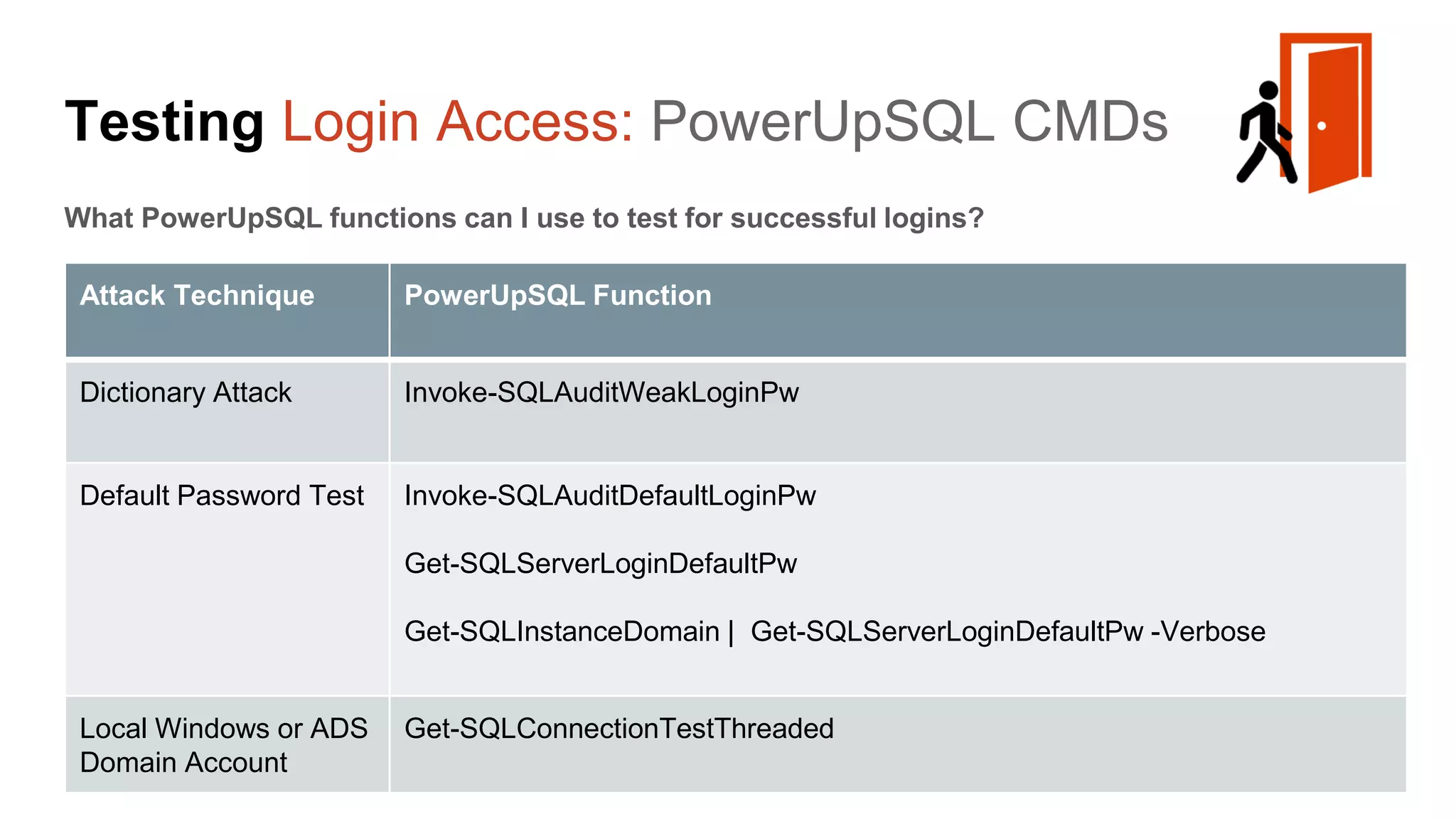1456x819 pixels.
Task: Click 'PowerUpSQL CMDs' in the title
Action: pyautogui.click(x=909, y=122)
